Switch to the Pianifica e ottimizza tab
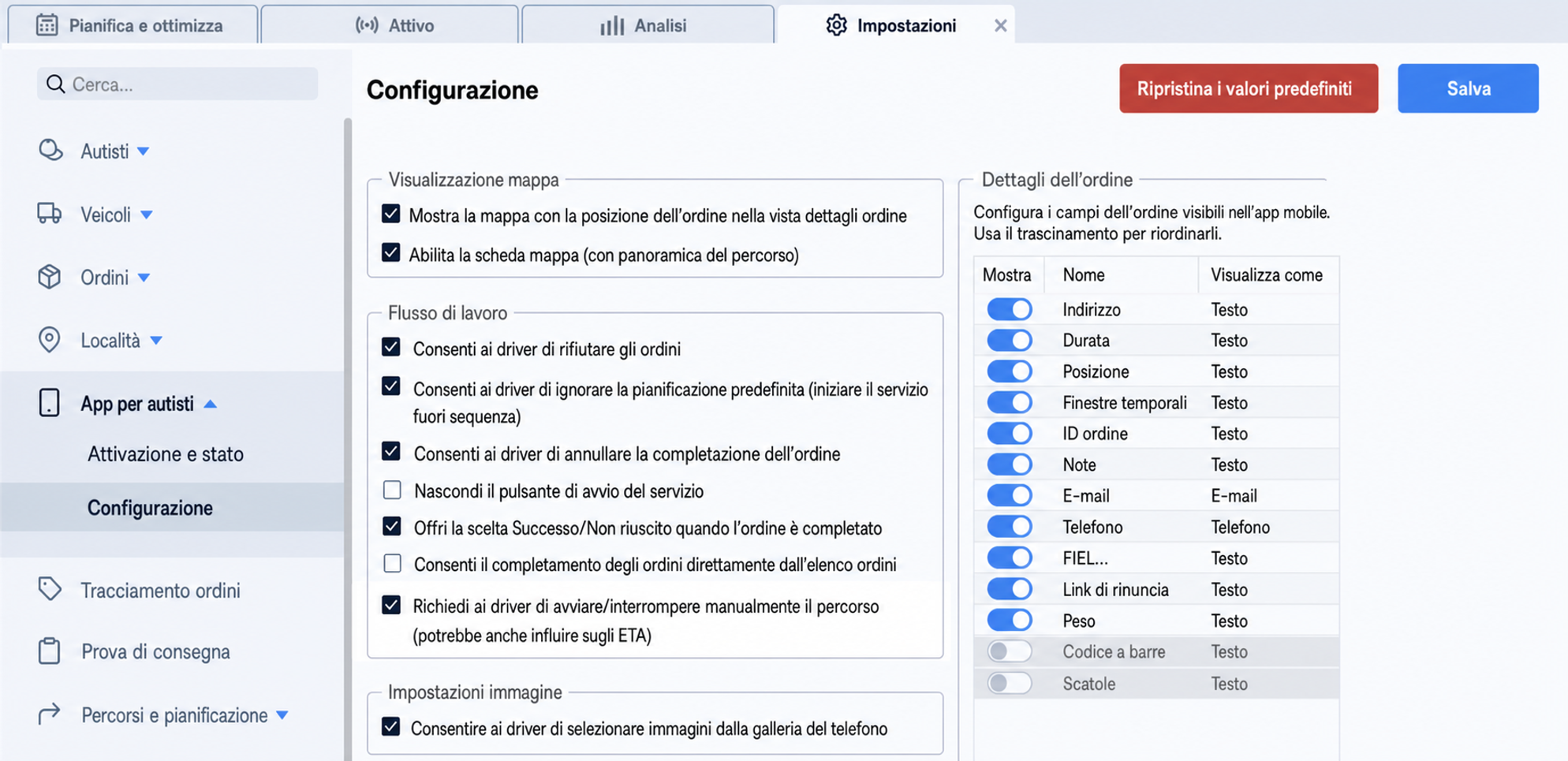This screenshot has height=761, width=1568. [133, 24]
